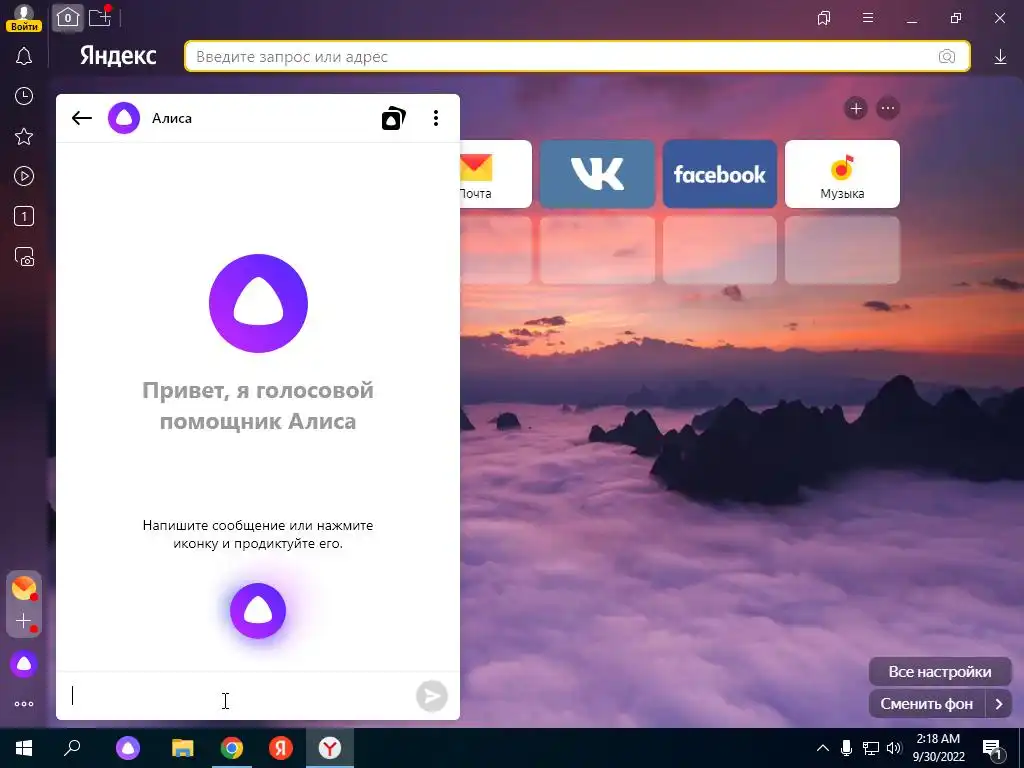Open the volume speaker in system tray
The height and width of the screenshot is (768, 1024).
point(894,748)
